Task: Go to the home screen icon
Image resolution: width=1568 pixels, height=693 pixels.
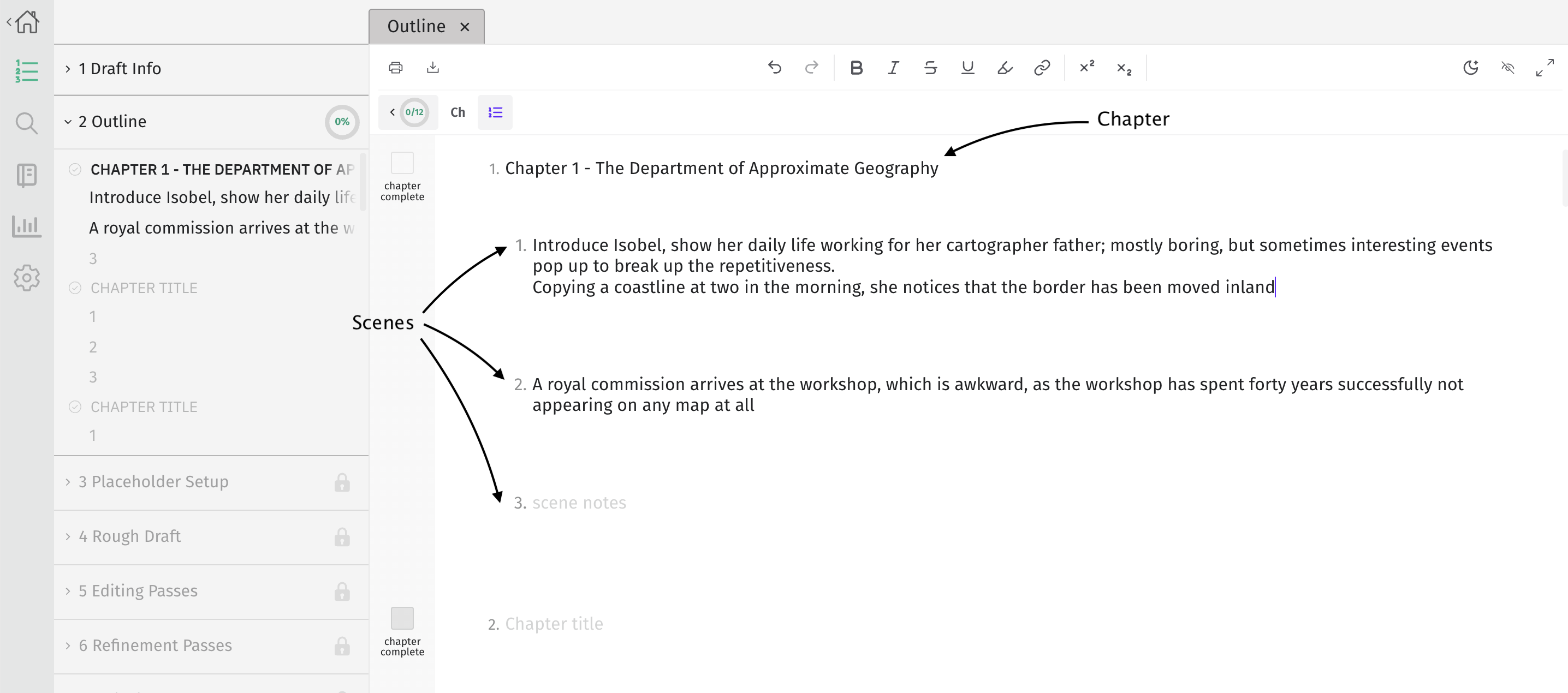Action: point(27,22)
